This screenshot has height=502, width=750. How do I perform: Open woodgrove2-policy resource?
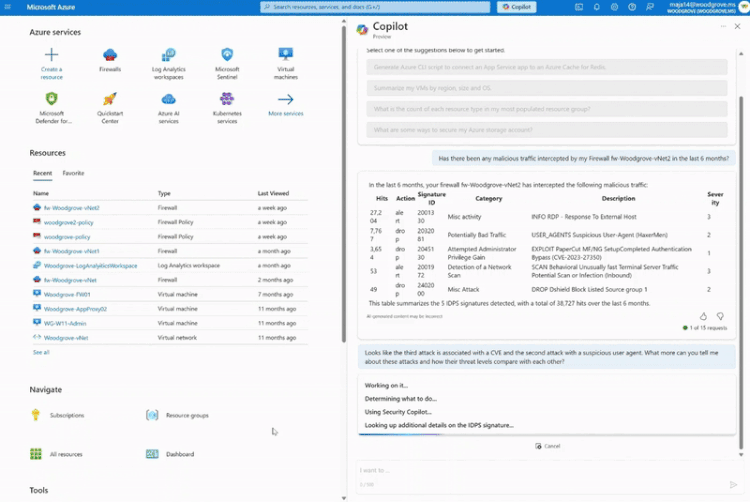[x=68, y=222]
